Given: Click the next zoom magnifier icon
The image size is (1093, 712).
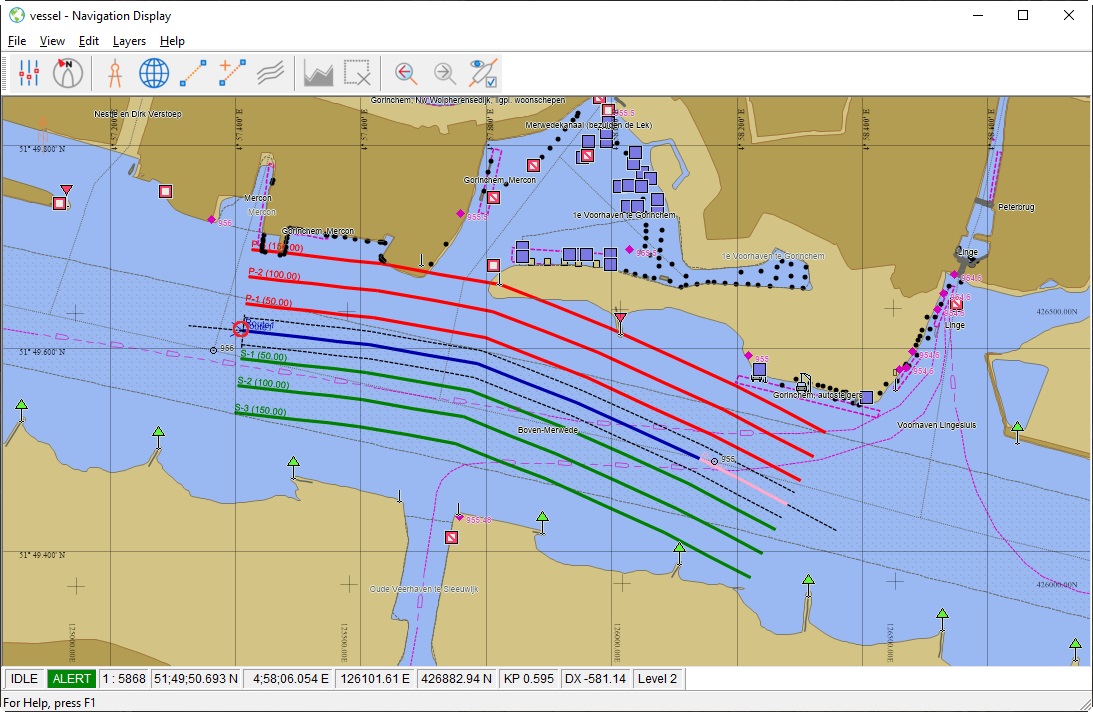Looking at the screenshot, I should tap(444, 73).
